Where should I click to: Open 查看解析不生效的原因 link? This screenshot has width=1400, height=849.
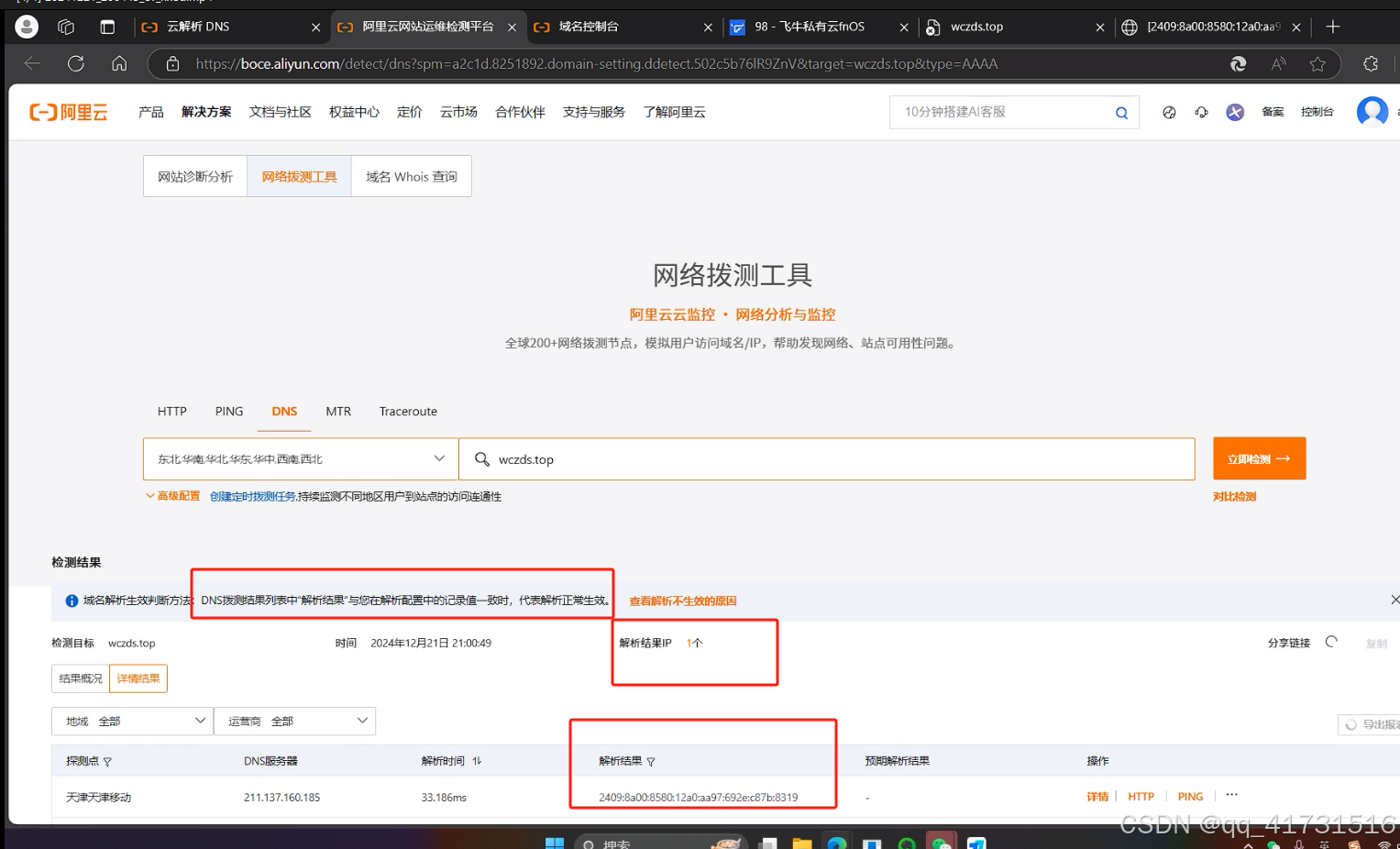click(x=683, y=601)
